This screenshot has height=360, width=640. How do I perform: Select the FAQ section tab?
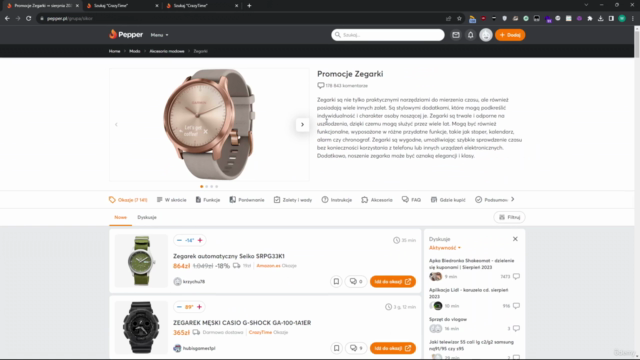click(411, 200)
